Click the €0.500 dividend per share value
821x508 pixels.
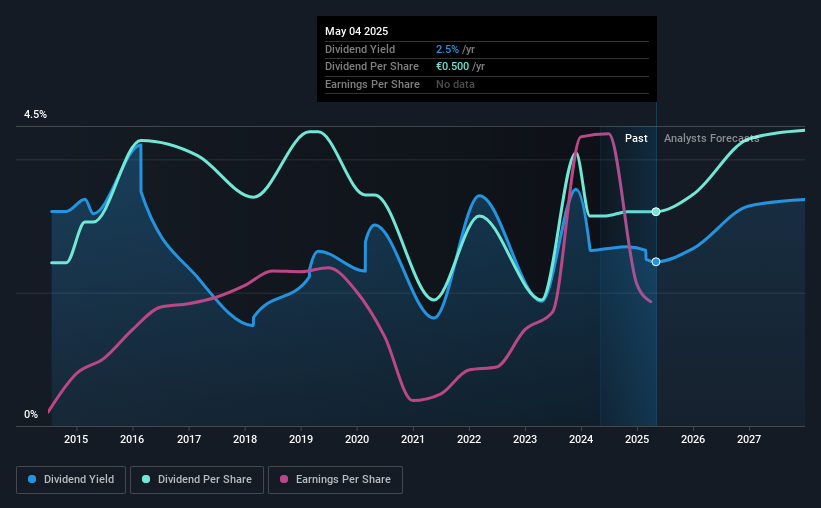452,67
